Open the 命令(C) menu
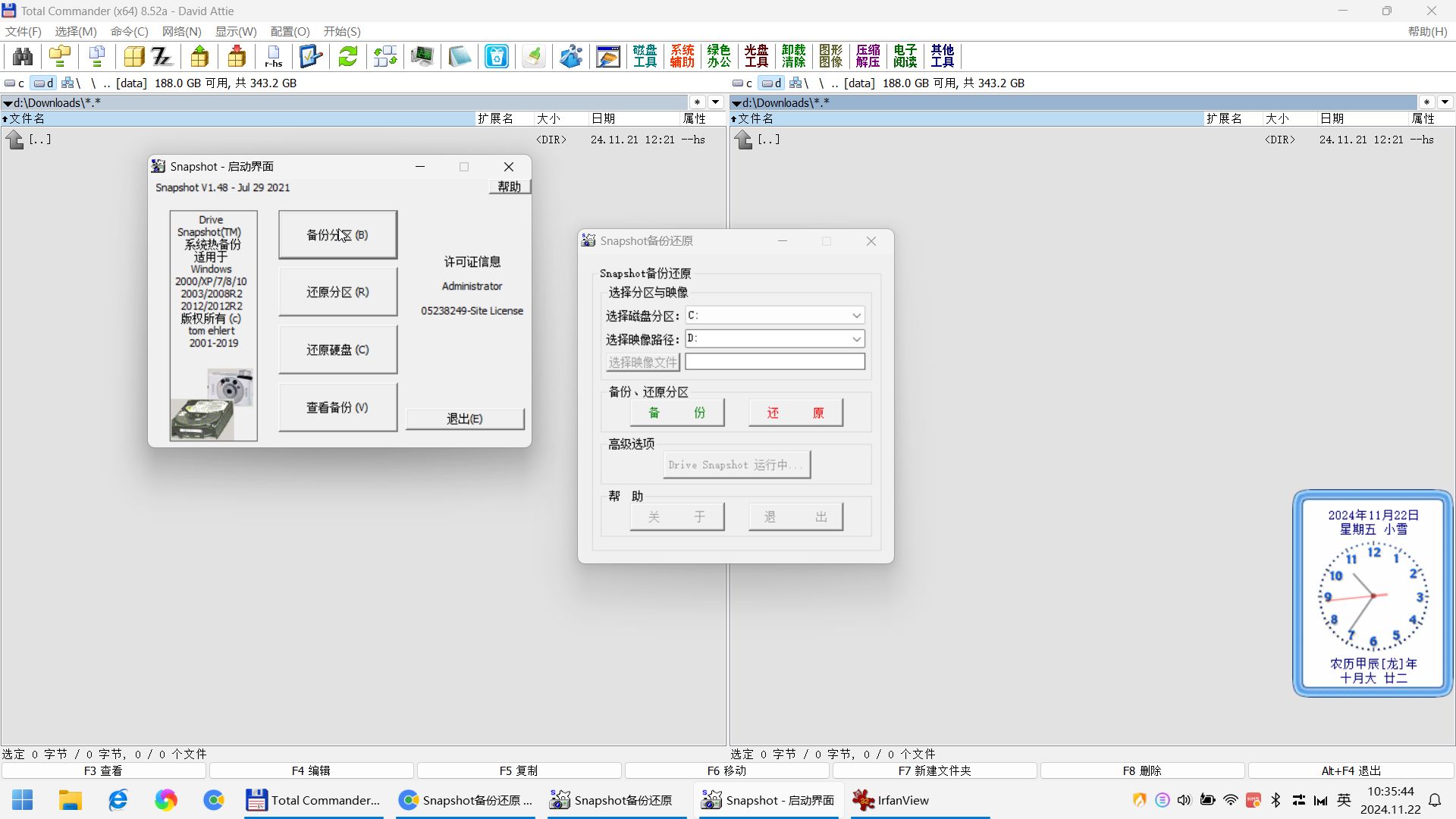Viewport: 1456px width, 819px height. point(130,31)
